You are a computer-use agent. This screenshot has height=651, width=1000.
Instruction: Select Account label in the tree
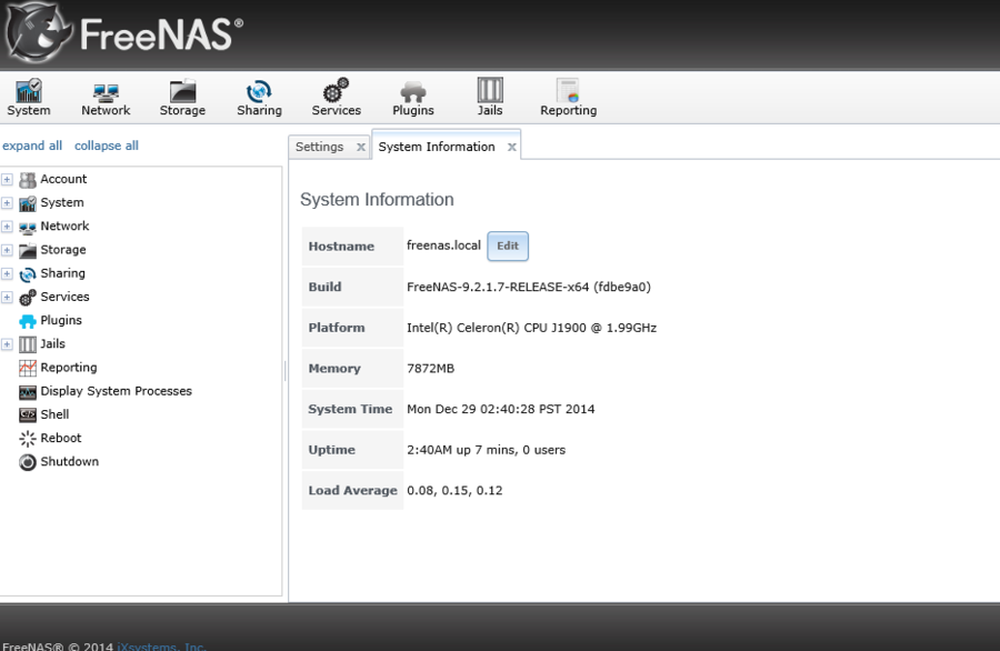[64, 179]
